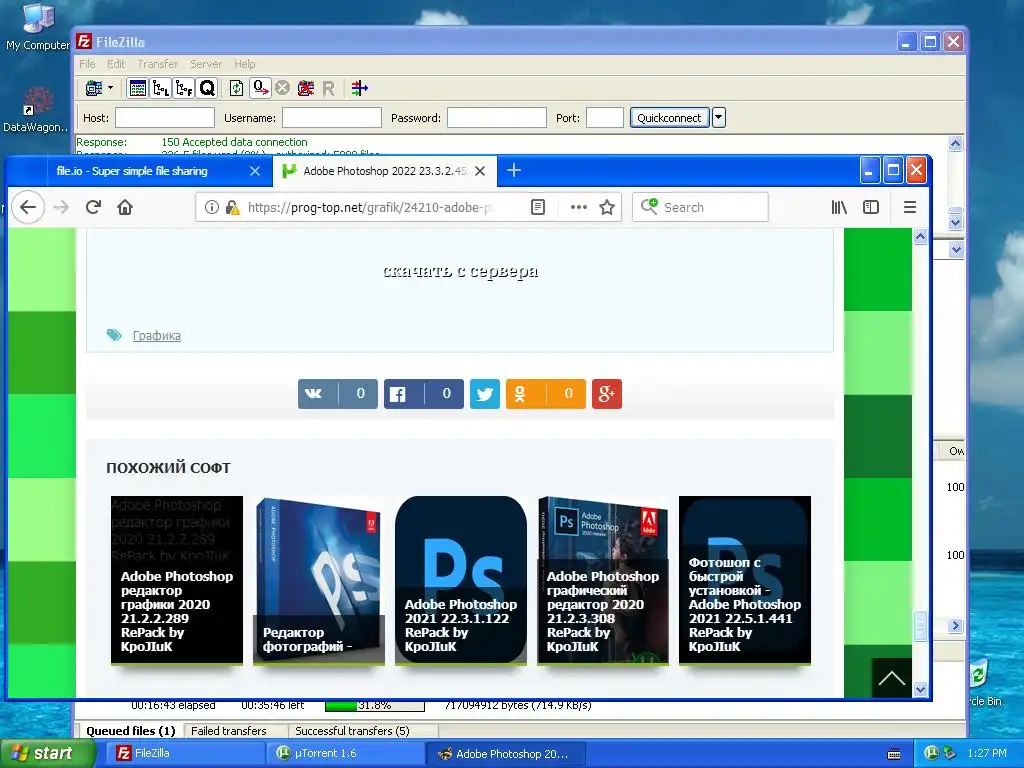This screenshot has height=768, width=1024.
Task: Open FileZilla Transfer menu
Action: pos(157,64)
